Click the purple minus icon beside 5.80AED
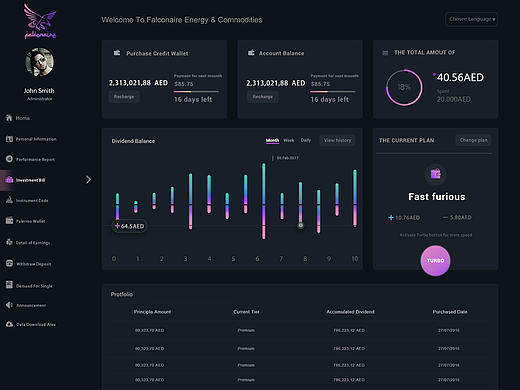The image size is (520, 390). [x=445, y=217]
